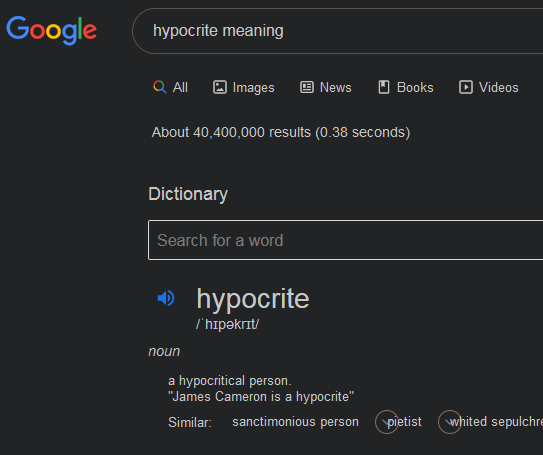Click the Google logo

pyautogui.click(x=51, y=30)
